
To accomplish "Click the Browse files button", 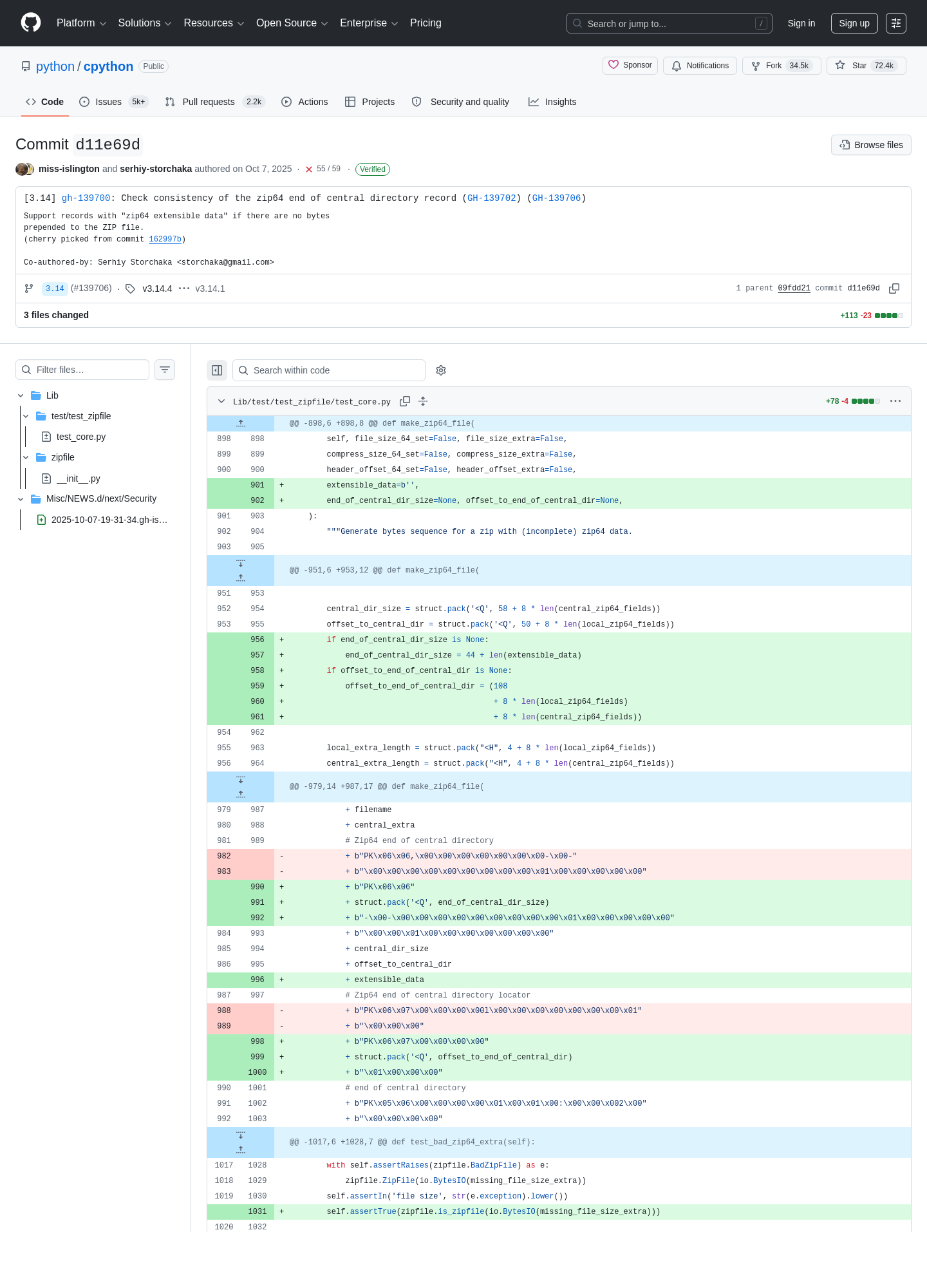I will tap(871, 145).
